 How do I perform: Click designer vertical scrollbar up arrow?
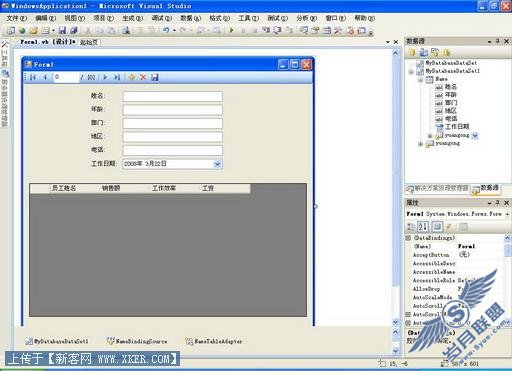point(395,53)
